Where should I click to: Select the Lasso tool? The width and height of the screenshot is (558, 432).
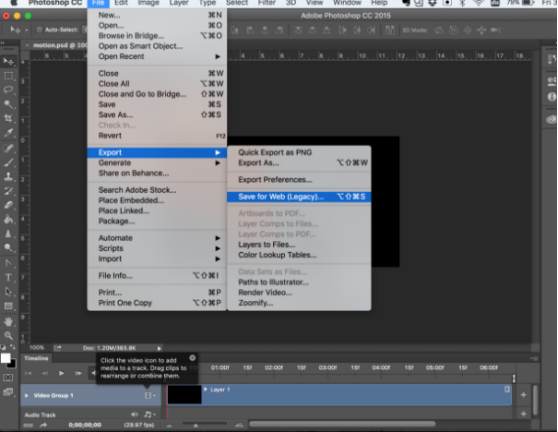pyautogui.click(x=9, y=89)
